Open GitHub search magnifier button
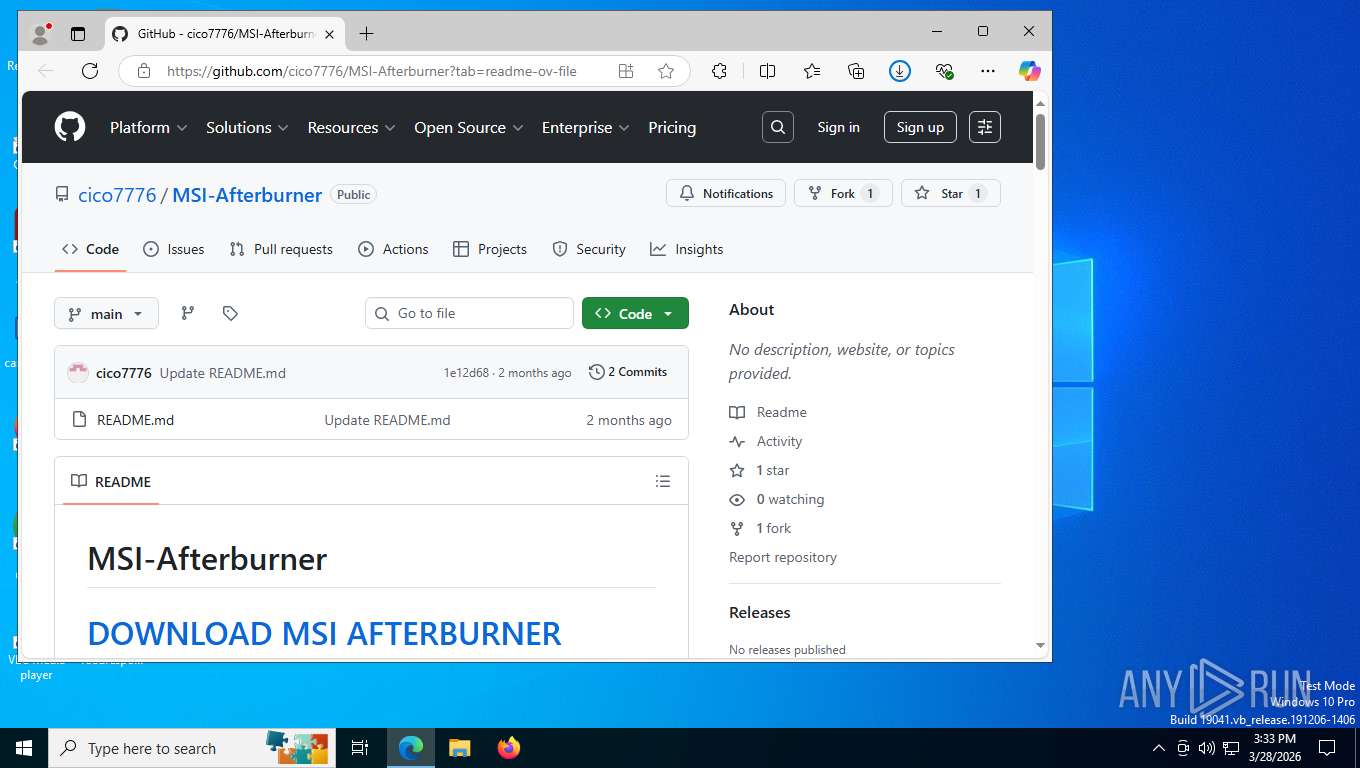The height and width of the screenshot is (768, 1360). [778, 127]
